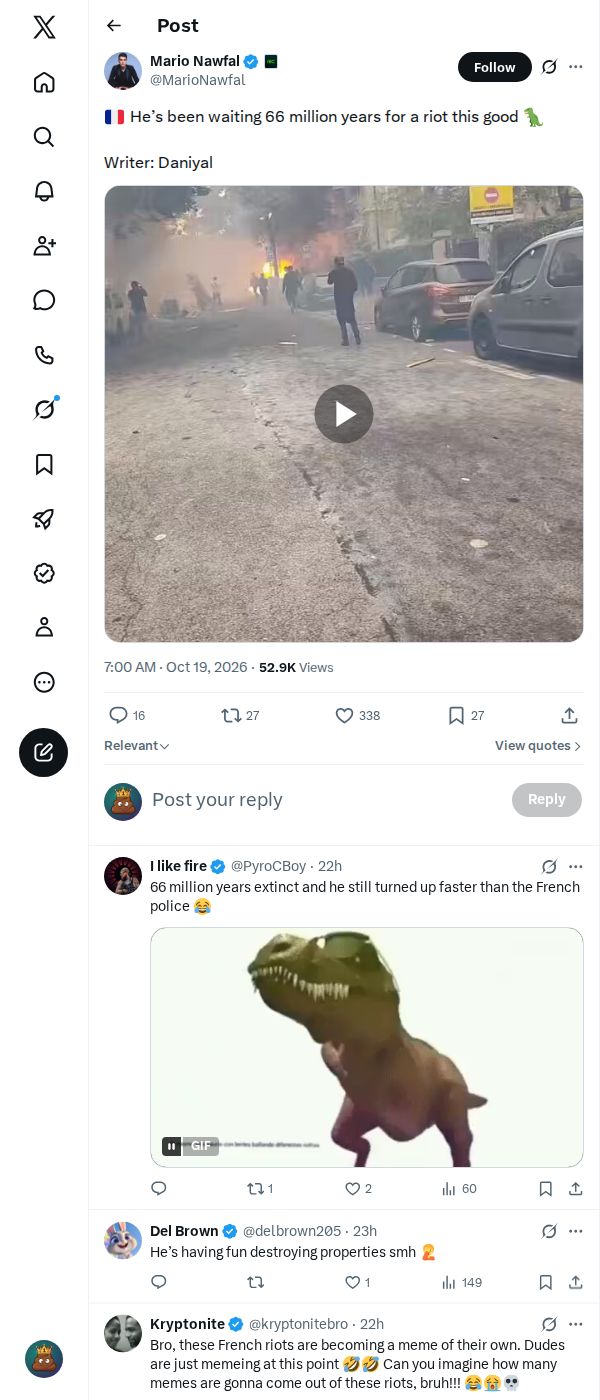Expand the Relevant sort dropdown
600x1400 pixels.
tap(137, 746)
